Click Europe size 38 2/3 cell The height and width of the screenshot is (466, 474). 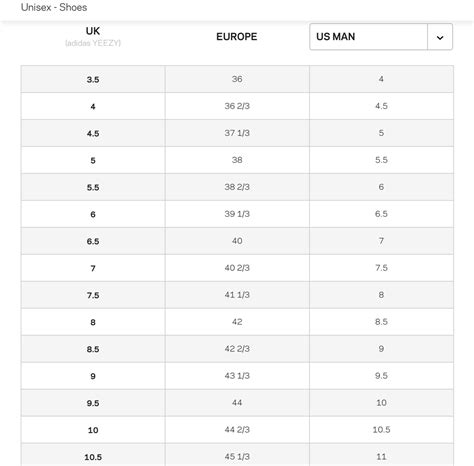tap(237, 187)
